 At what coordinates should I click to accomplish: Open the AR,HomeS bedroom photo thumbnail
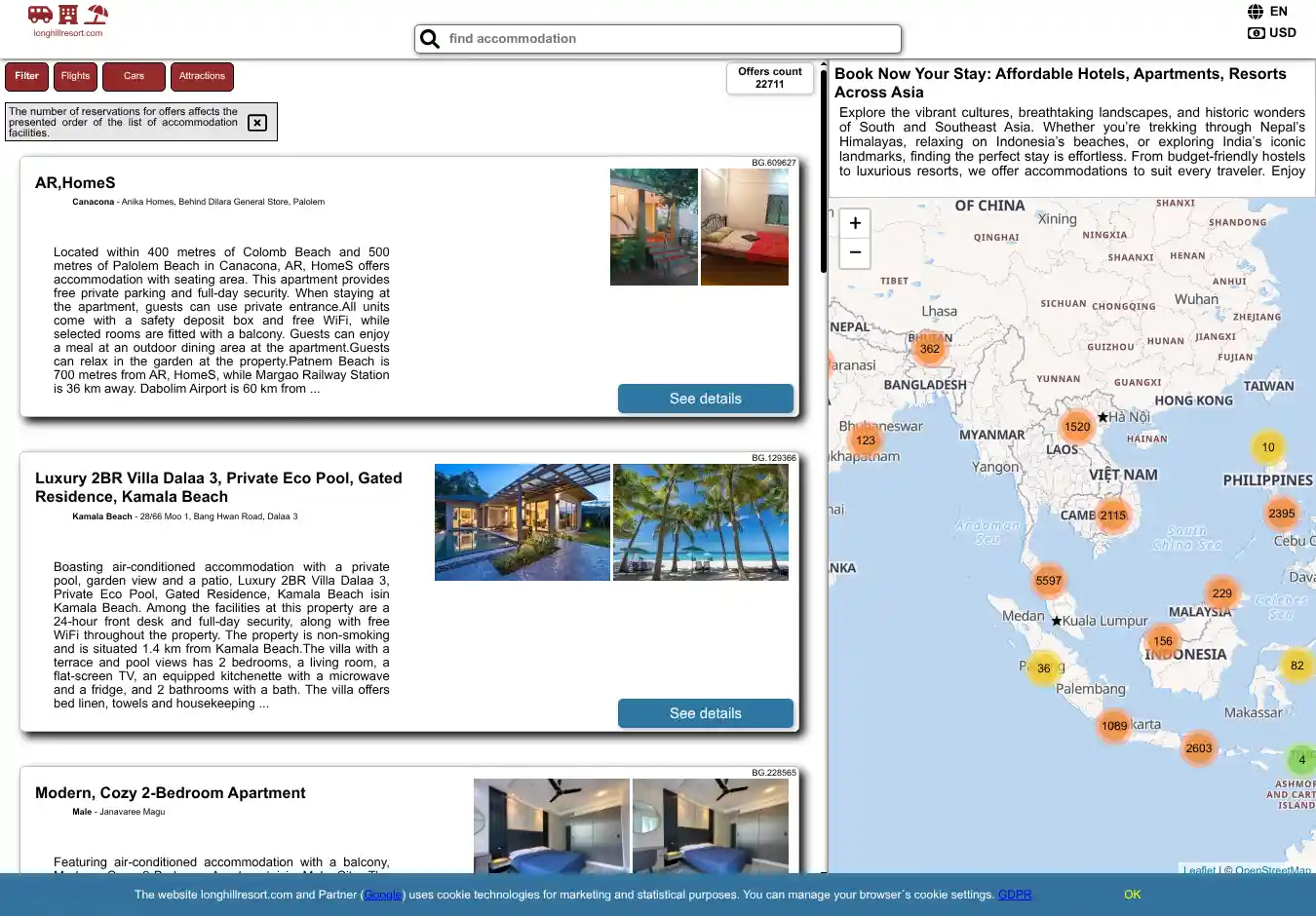click(x=745, y=227)
